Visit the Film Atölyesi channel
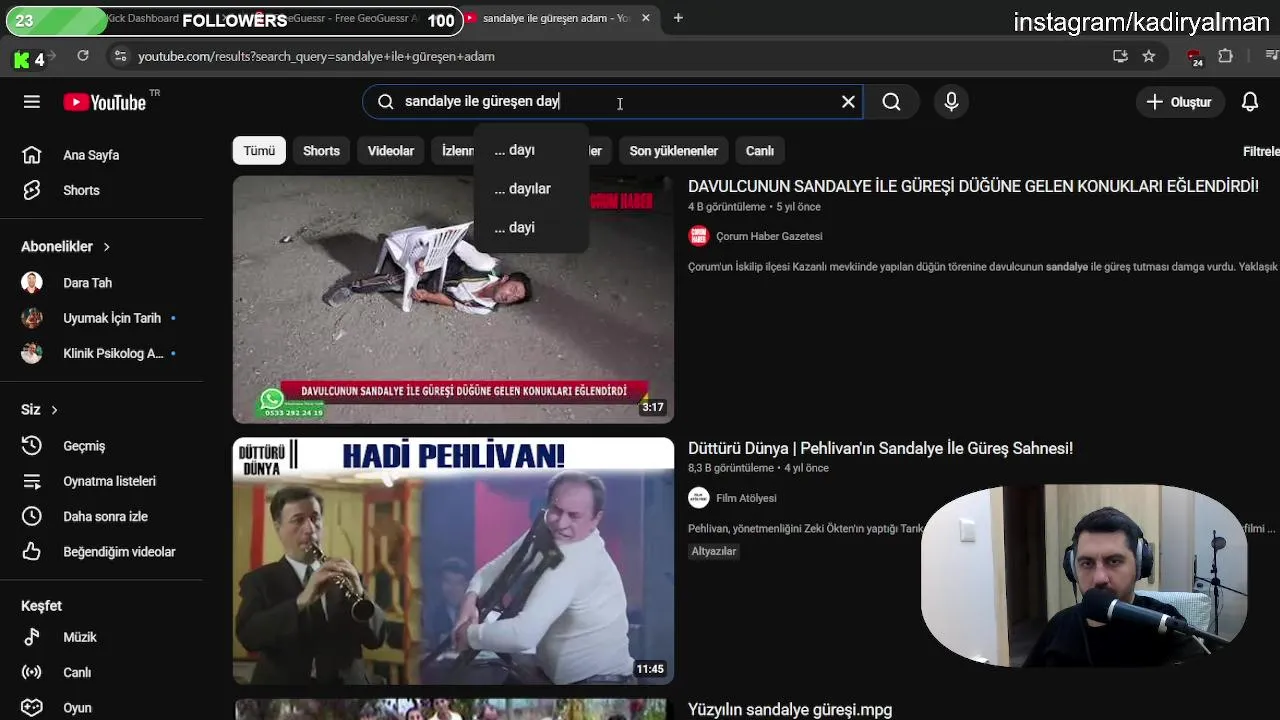1280x720 pixels. pos(746,498)
